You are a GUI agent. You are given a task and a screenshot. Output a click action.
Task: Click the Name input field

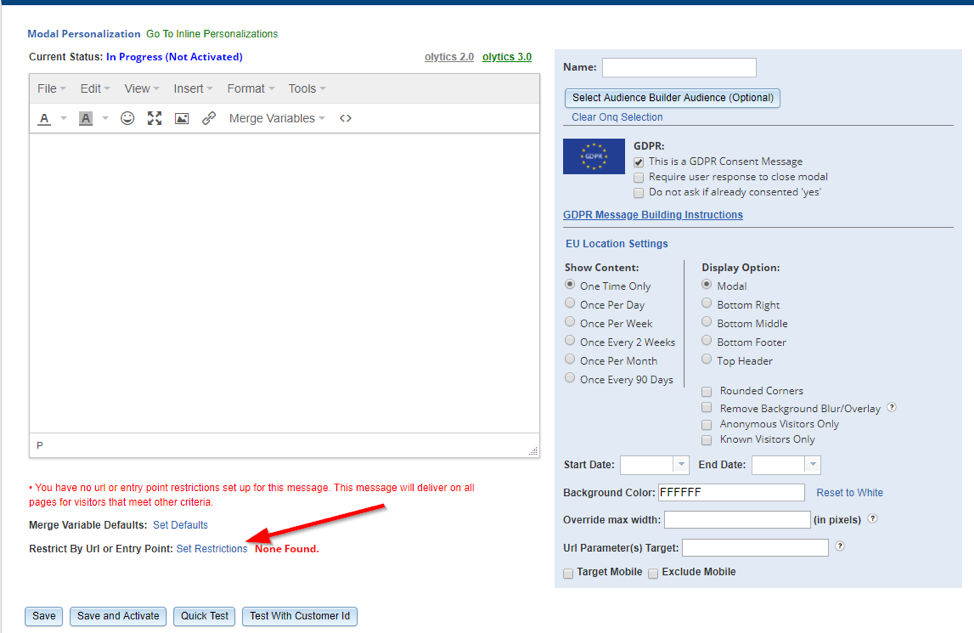click(679, 68)
